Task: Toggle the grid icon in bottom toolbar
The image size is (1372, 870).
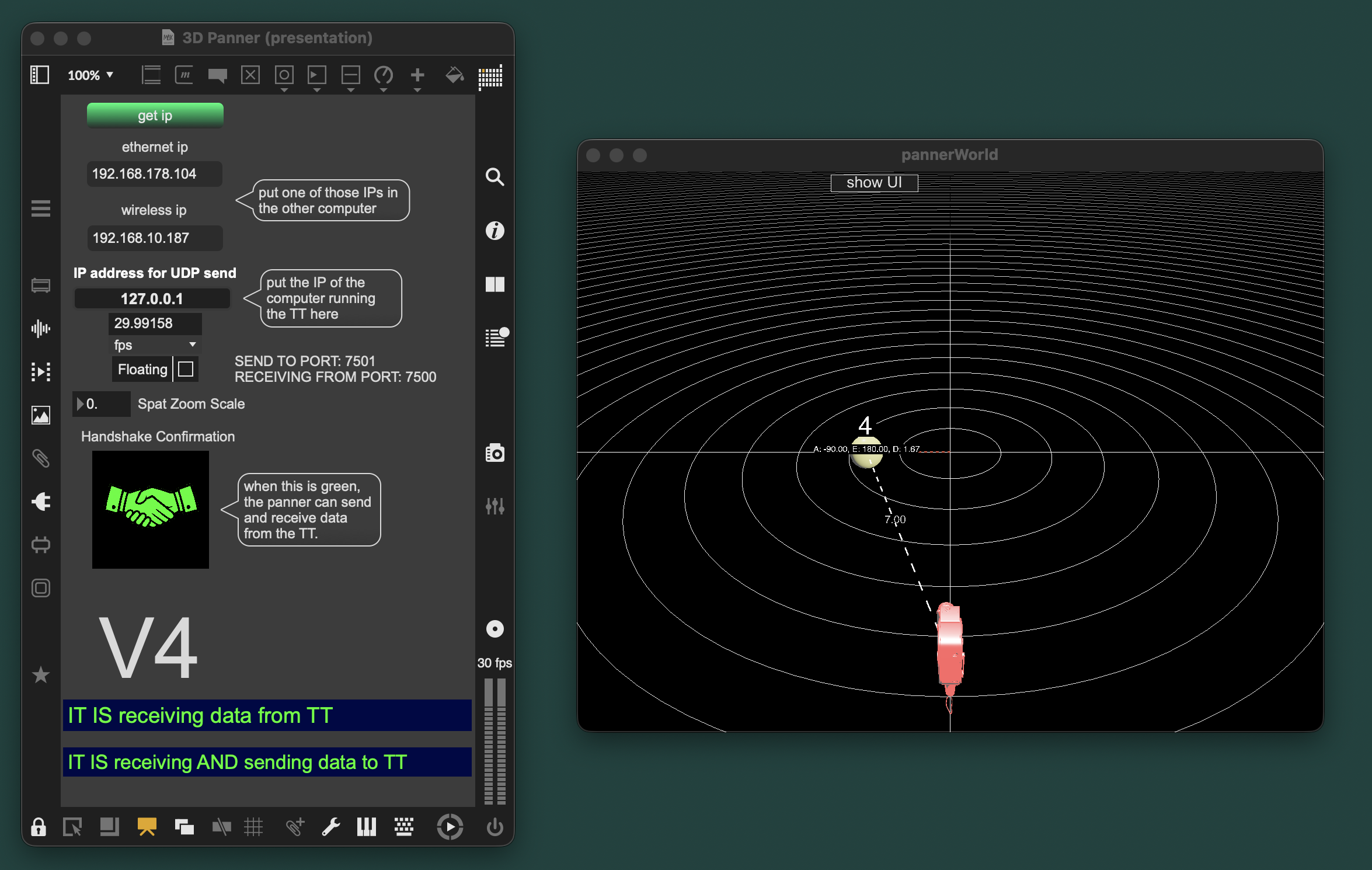Action: (254, 827)
